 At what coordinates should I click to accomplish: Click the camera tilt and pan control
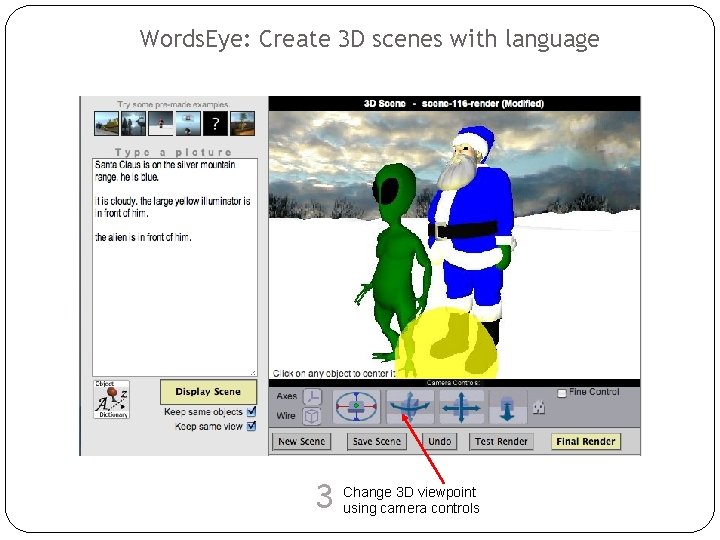click(410, 406)
